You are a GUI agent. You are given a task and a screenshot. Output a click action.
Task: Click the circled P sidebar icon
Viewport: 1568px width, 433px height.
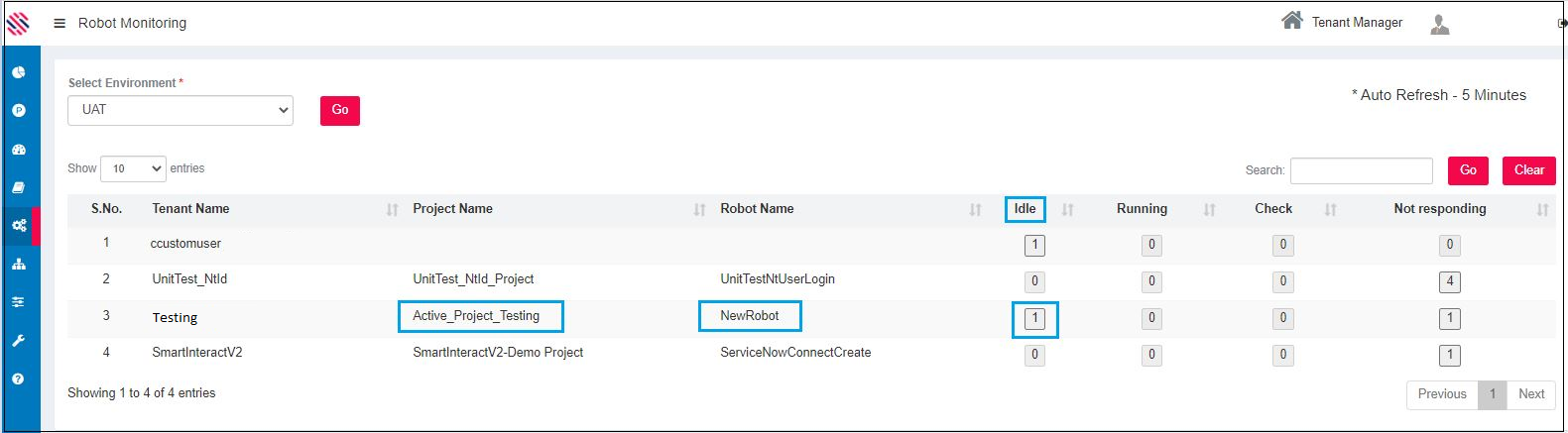[x=19, y=111]
